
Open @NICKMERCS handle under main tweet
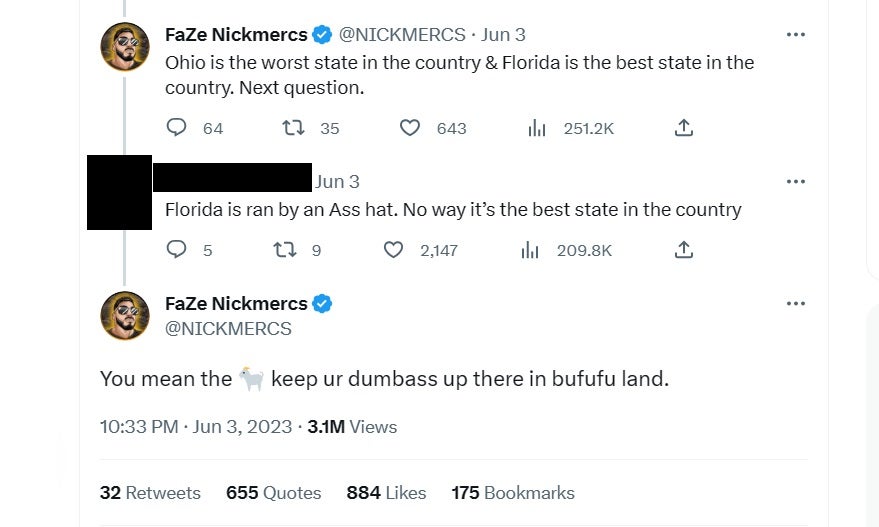pyautogui.click(x=228, y=328)
